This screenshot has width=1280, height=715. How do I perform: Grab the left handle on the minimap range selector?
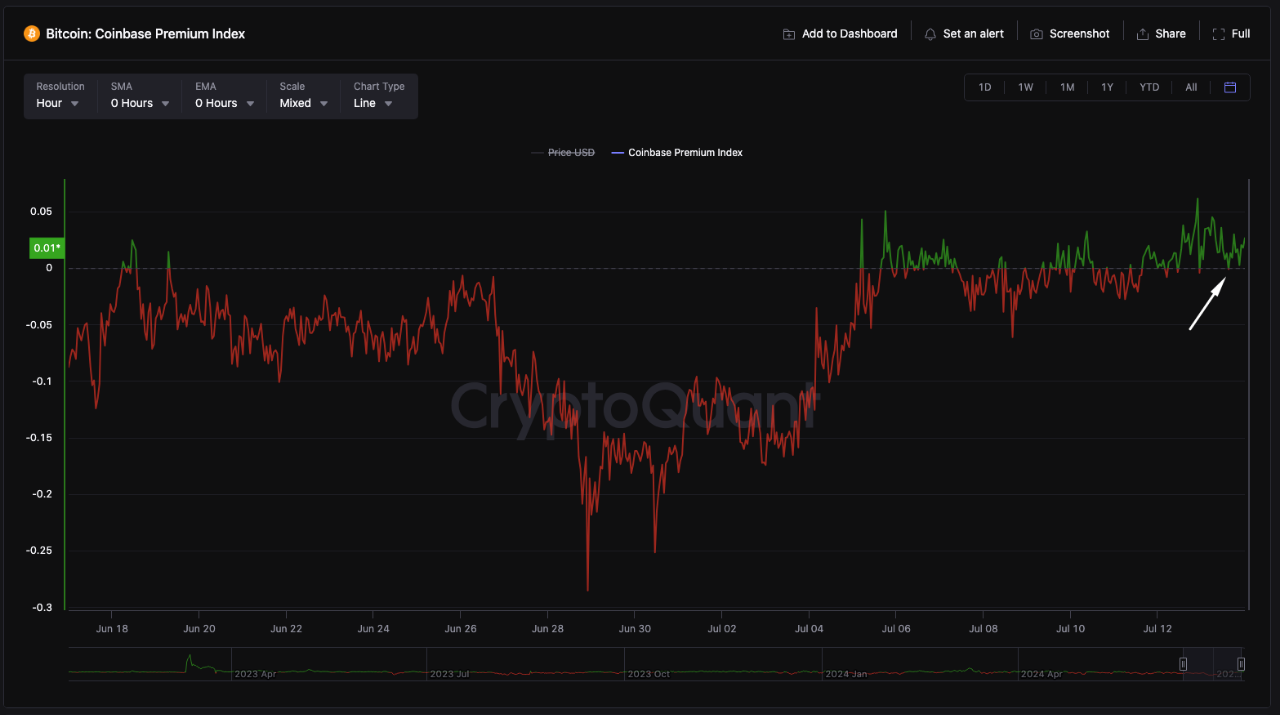pyautogui.click(x=1183, y=663)
